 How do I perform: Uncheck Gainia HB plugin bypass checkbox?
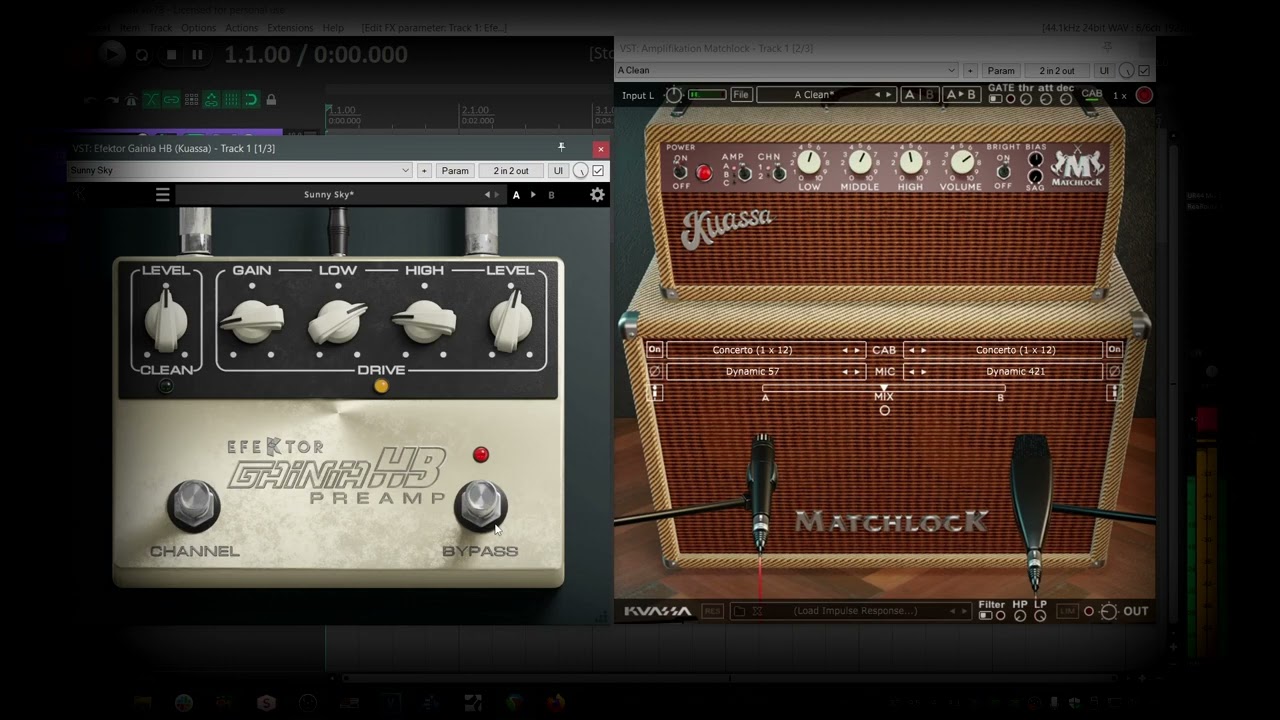[598, 171]
